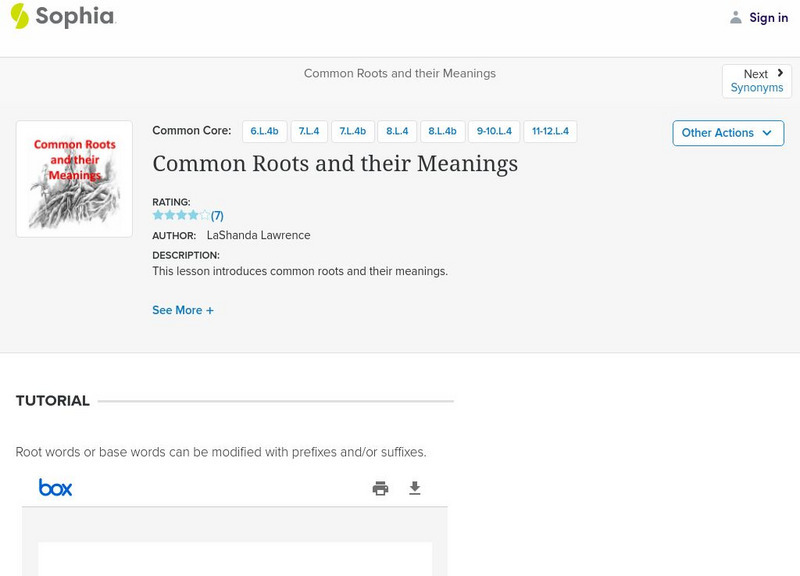Select the 7.L.4 Common Core tag
This screenshot has width=800, height=576.
pyautogui.click(x=309, y=131)
